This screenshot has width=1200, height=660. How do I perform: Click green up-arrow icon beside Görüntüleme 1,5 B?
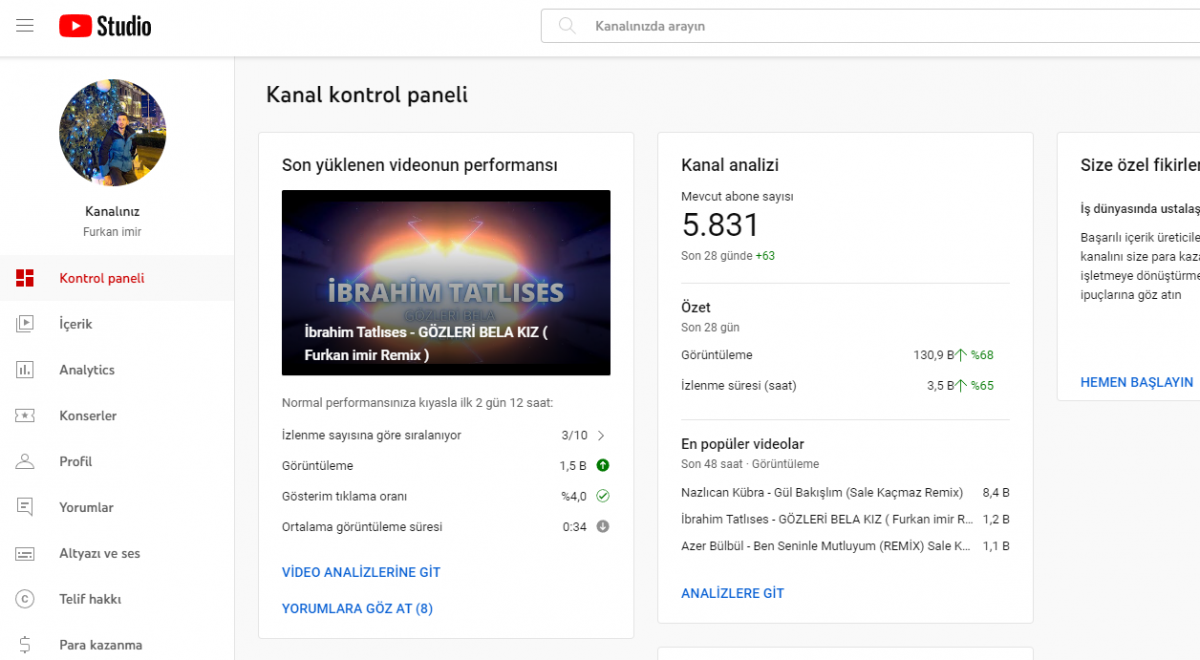tap(603, 465)
